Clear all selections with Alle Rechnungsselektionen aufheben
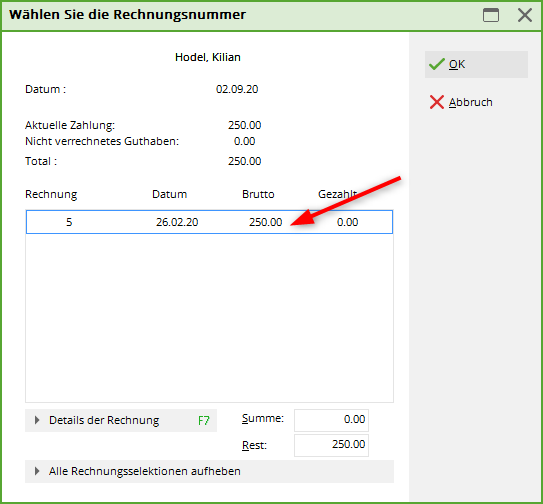 (x=209, y=471)
